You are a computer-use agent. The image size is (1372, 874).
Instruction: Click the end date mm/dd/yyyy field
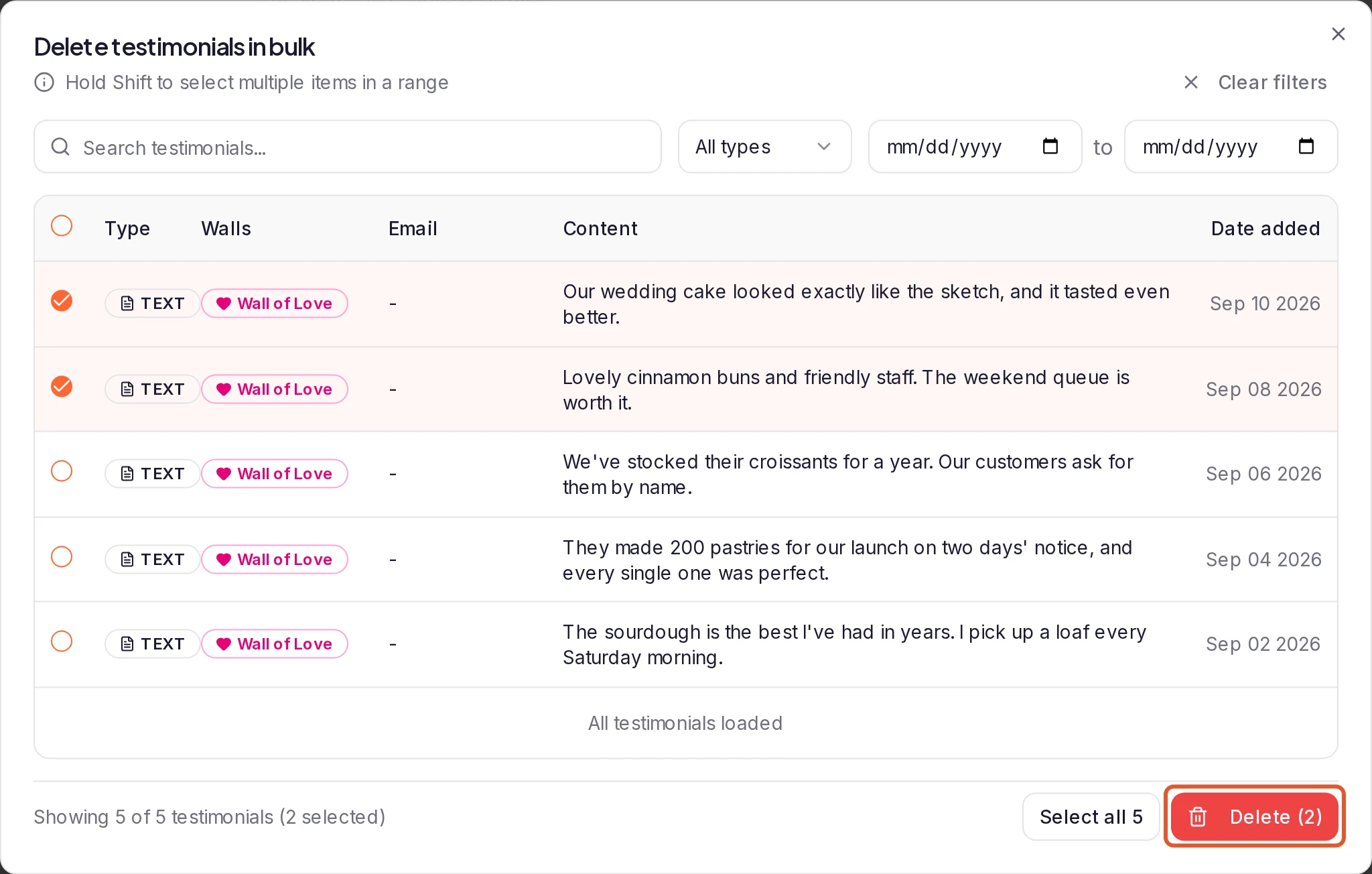tap(1231, 147)
